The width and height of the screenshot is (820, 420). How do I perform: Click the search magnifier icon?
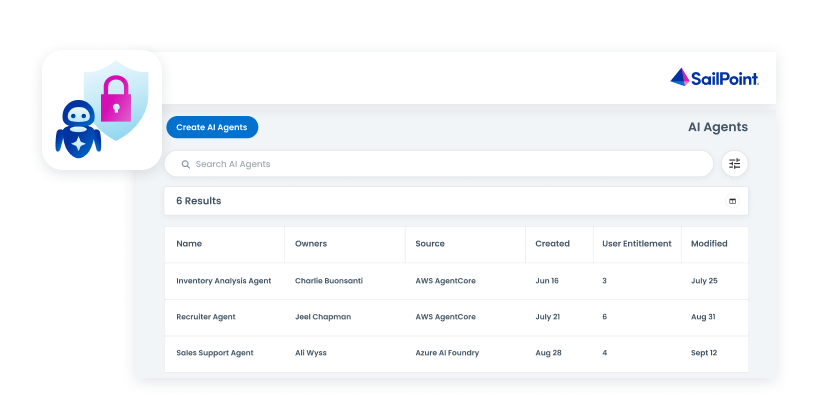[x=185, y=164]
